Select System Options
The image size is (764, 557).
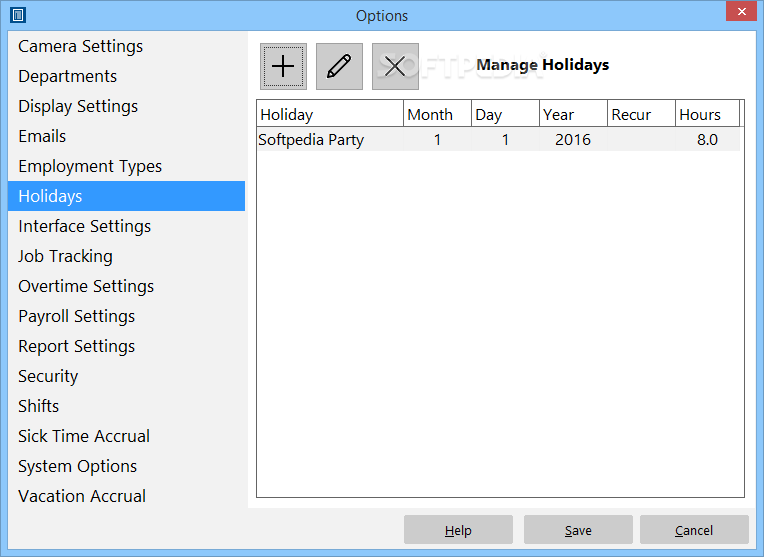(126, 466)
